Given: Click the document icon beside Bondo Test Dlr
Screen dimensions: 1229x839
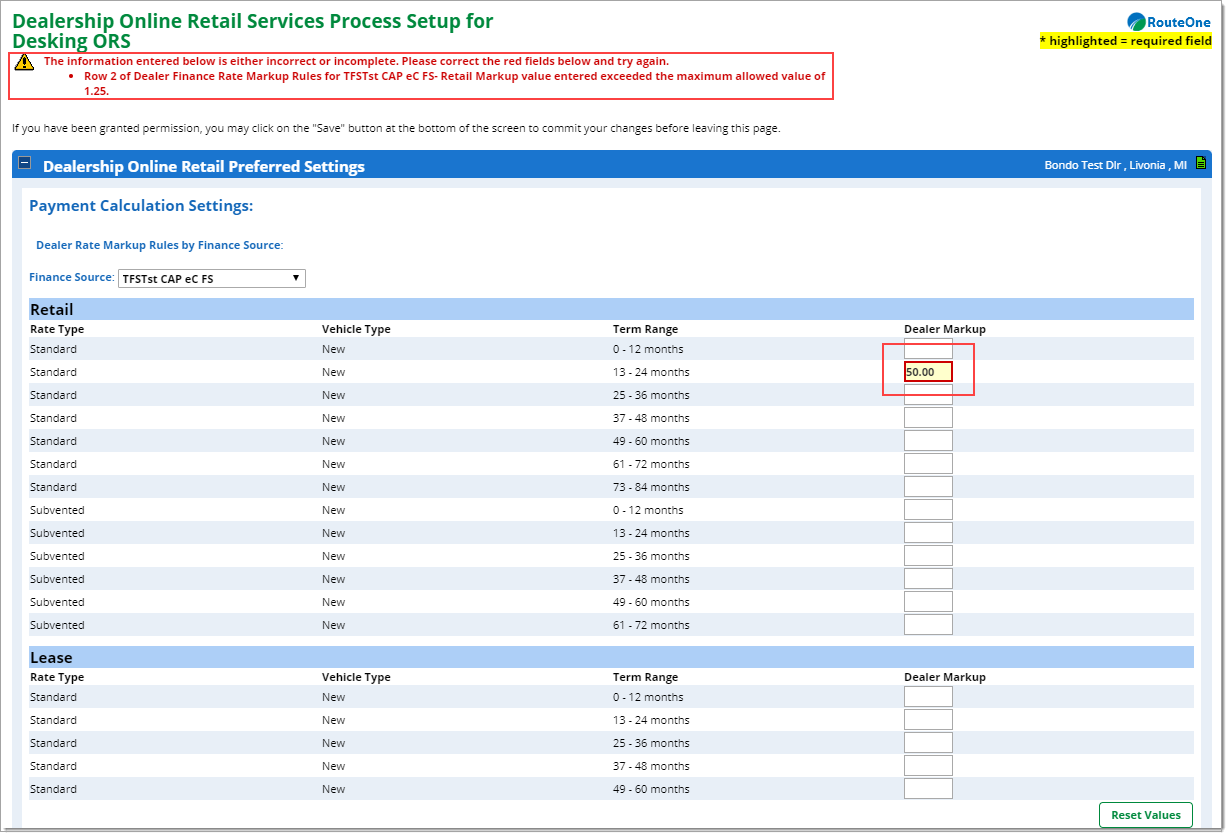Looking at the screenshot, I should pos(1201,164).
